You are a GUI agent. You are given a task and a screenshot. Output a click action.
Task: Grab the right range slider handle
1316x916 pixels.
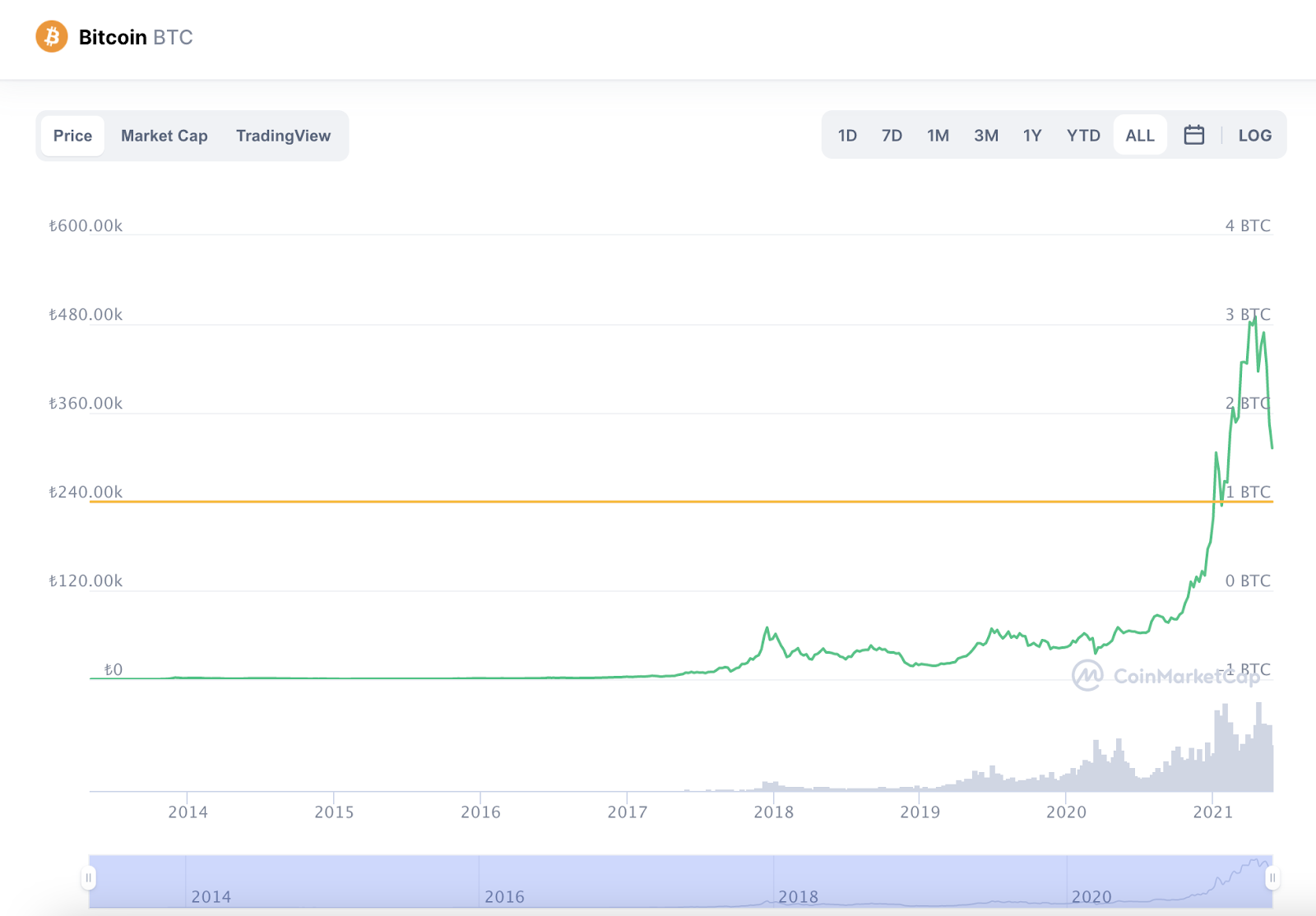(x=1272, y=878)
